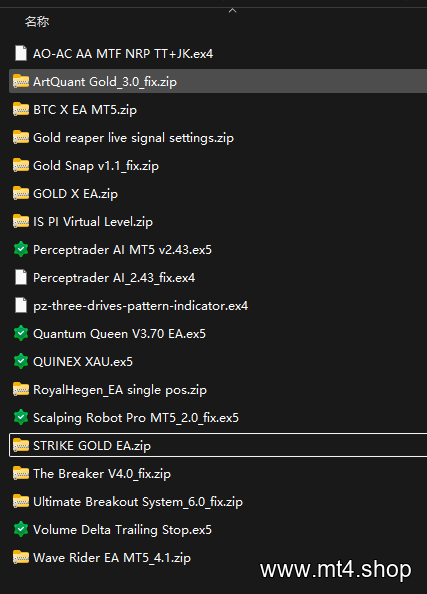Select the Perceptrader AI_2.43_fix.ex4 file
Image resolution: width=427 pixels, height=594 pixels.
coord(218,278)
